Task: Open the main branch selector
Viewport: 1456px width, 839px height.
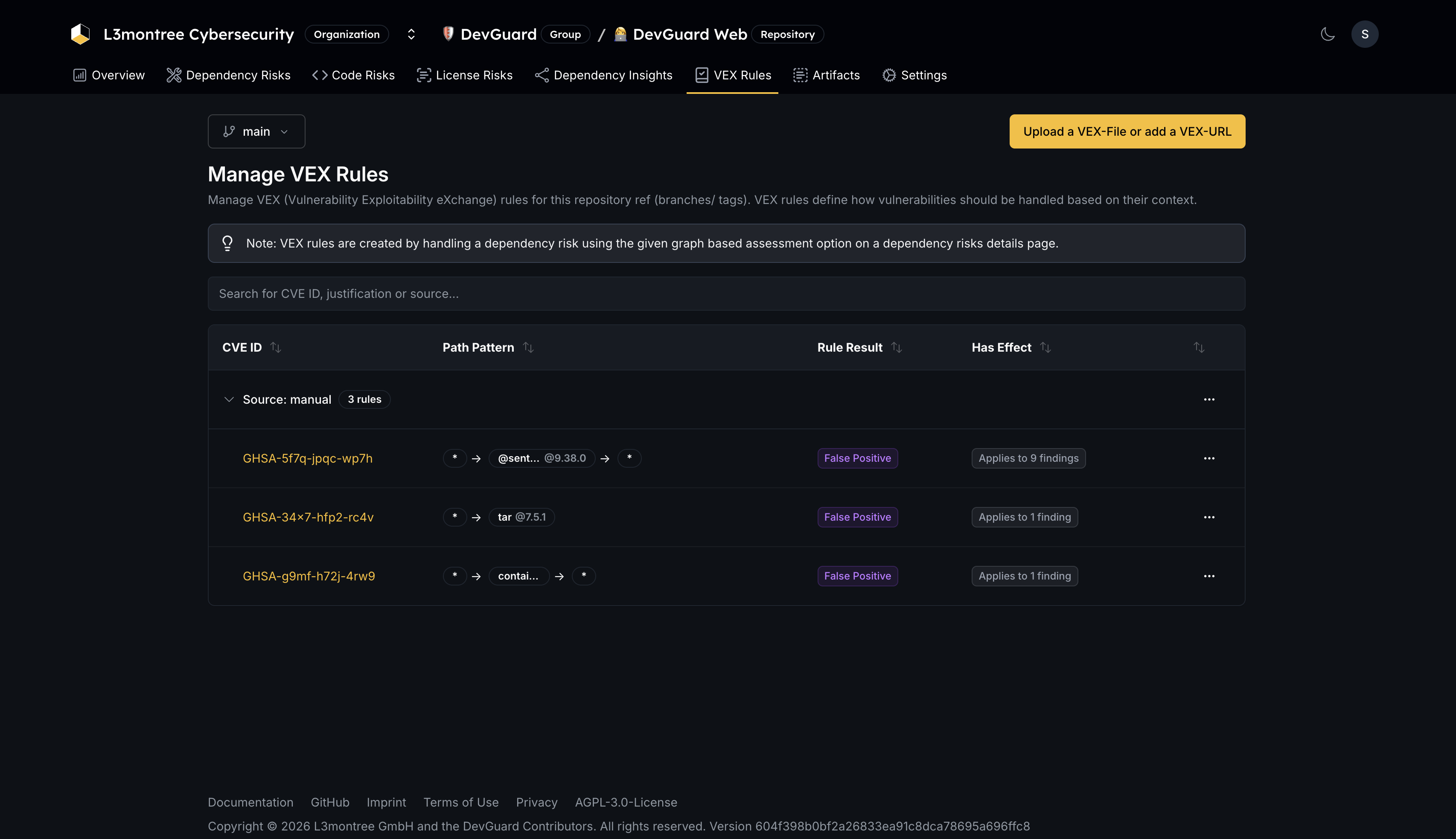Action: click(x=256, y=131)
